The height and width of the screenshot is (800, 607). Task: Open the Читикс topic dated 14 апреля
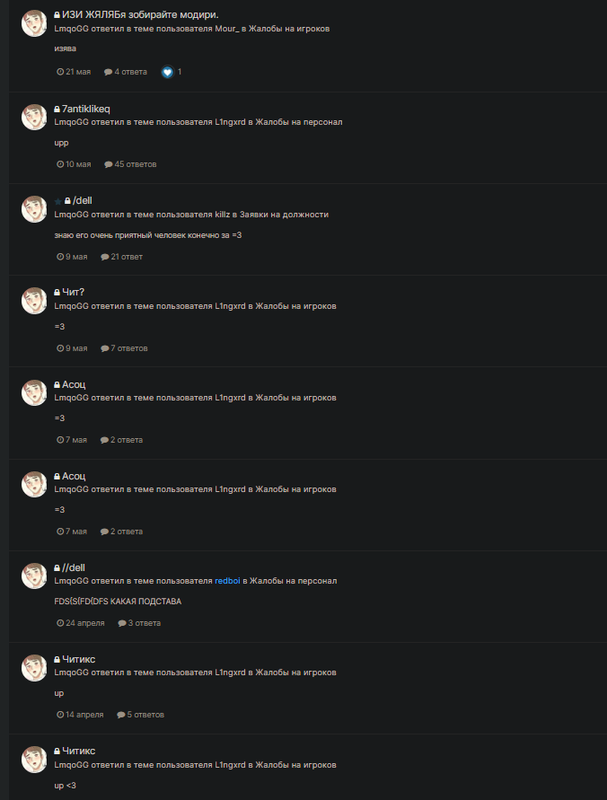click(x=79, y=659)
